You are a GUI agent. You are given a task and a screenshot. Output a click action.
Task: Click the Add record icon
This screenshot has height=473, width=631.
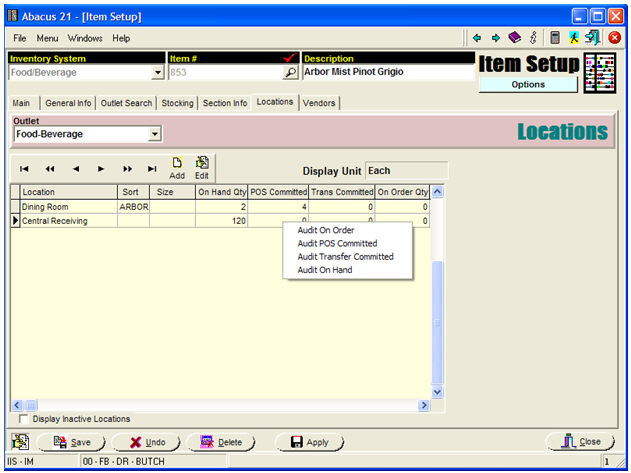point(177,167)
